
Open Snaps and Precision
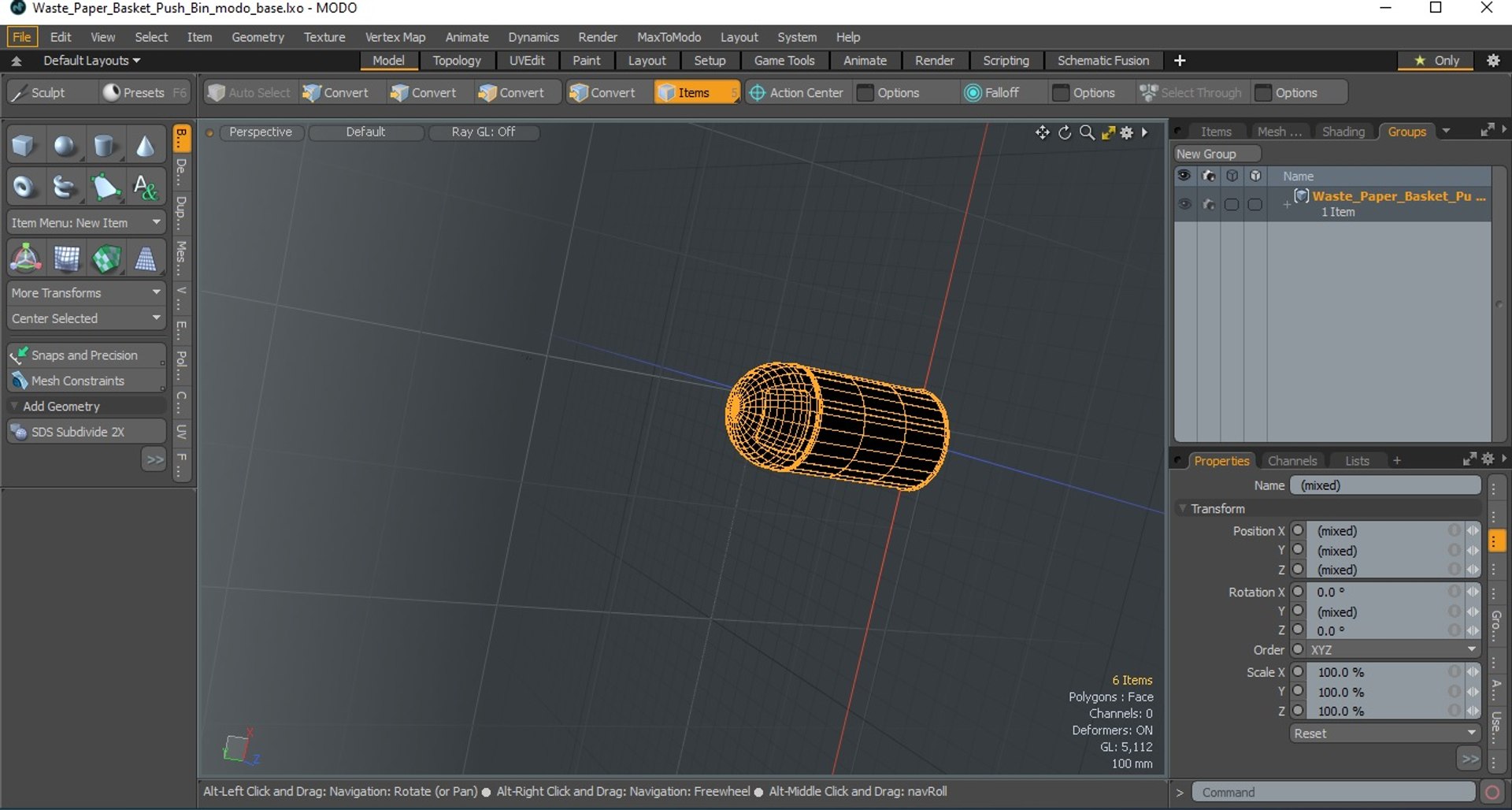click(x=86, y=355)
